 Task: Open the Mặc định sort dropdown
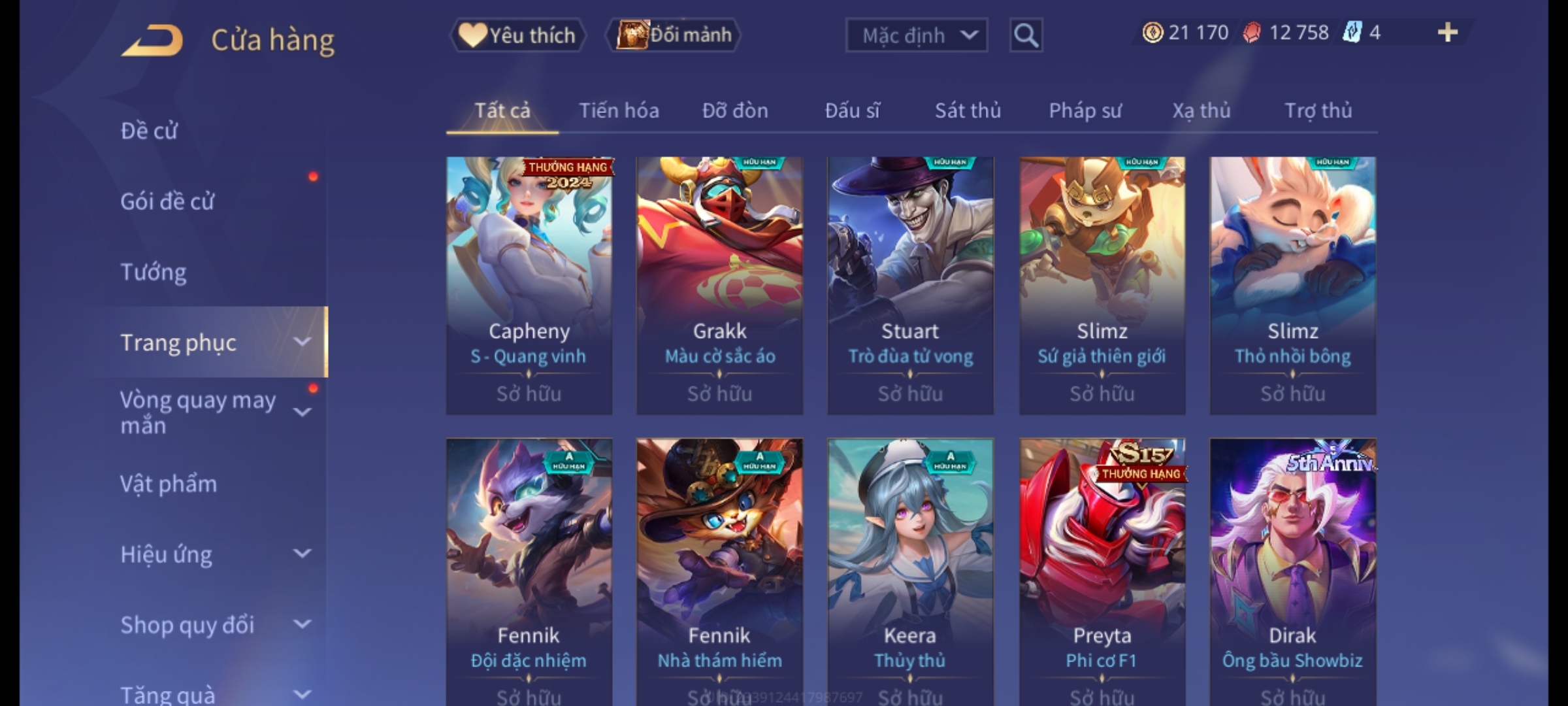tap(917, 35)
